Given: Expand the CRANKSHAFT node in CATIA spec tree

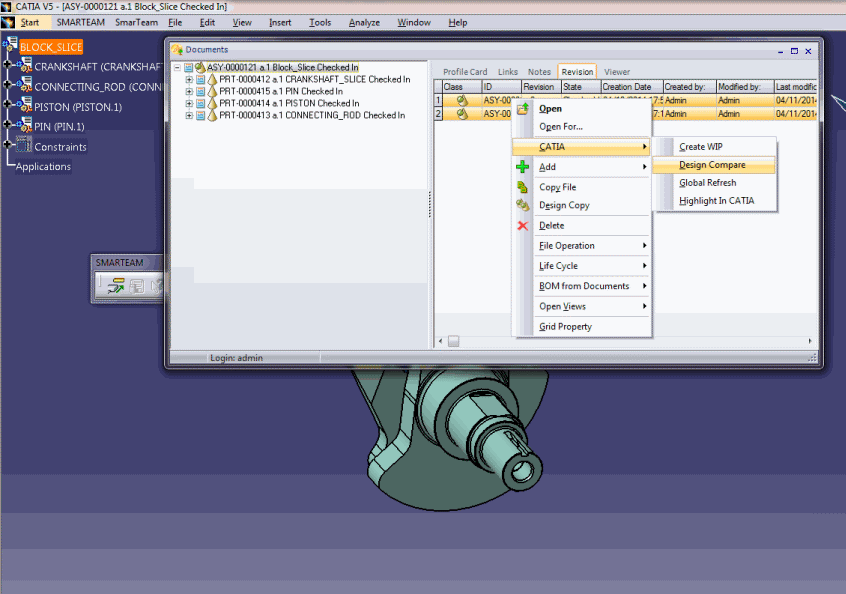Looking at the screenshot, I should 7,64.
